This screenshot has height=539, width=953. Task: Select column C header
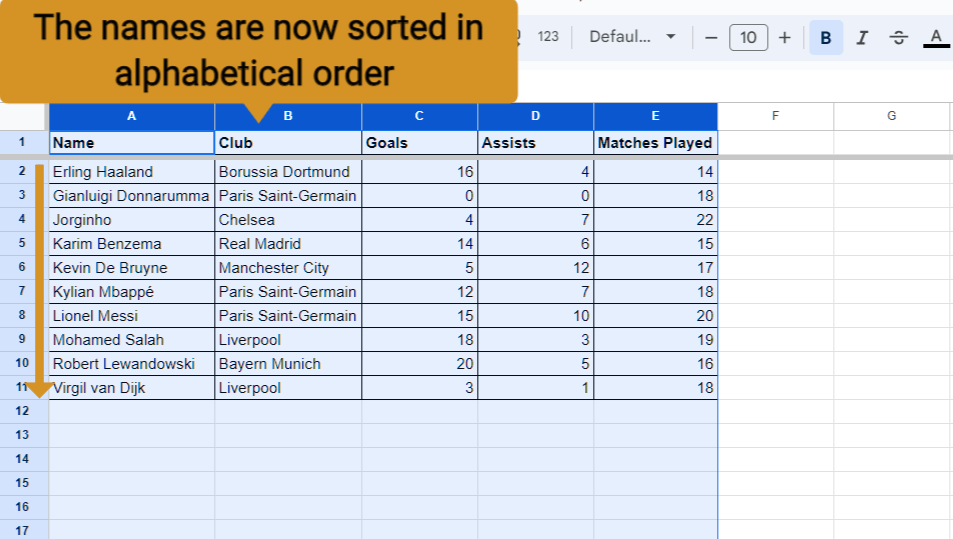pos(419,116)
